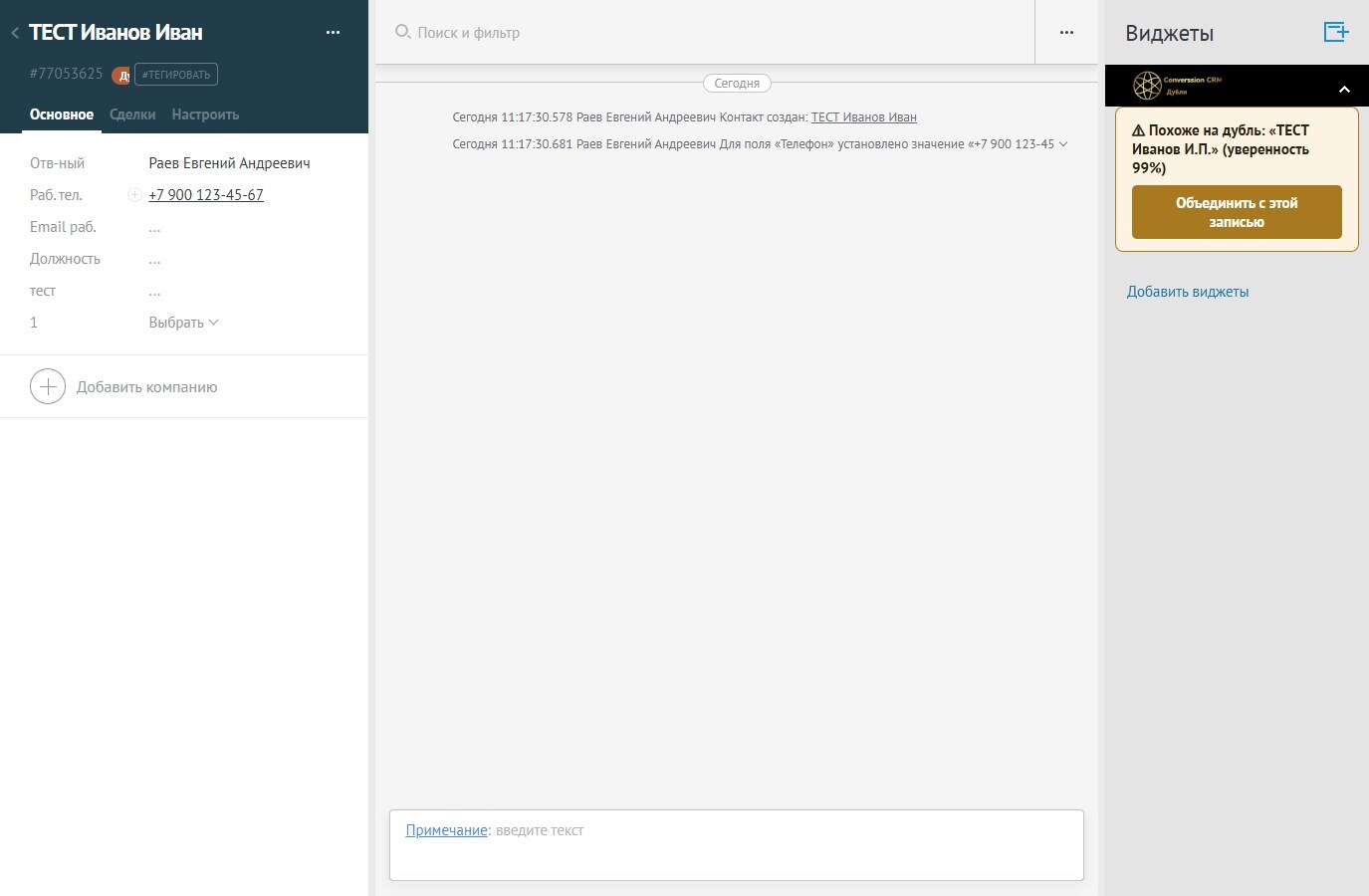Go back using the arrow beside contact name
The height and width of the screenshot is (896, 1369).
15,33
